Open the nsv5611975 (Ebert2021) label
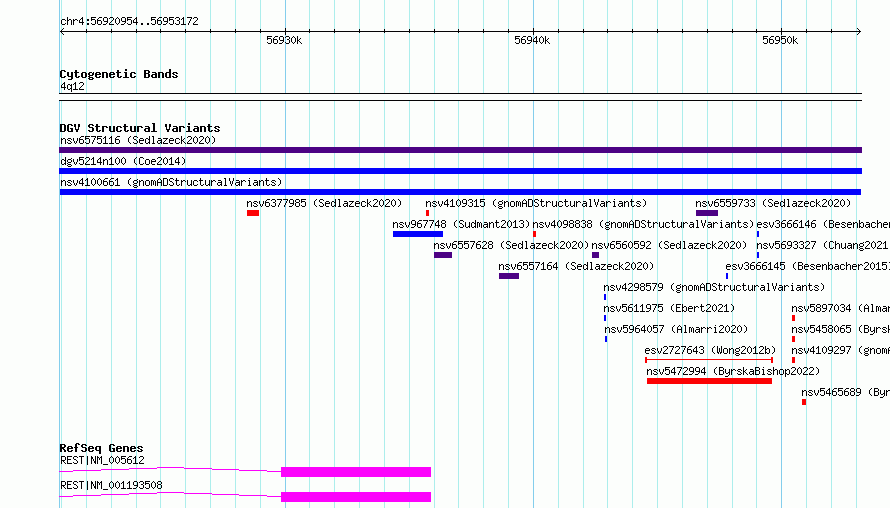 coord(669,308)
